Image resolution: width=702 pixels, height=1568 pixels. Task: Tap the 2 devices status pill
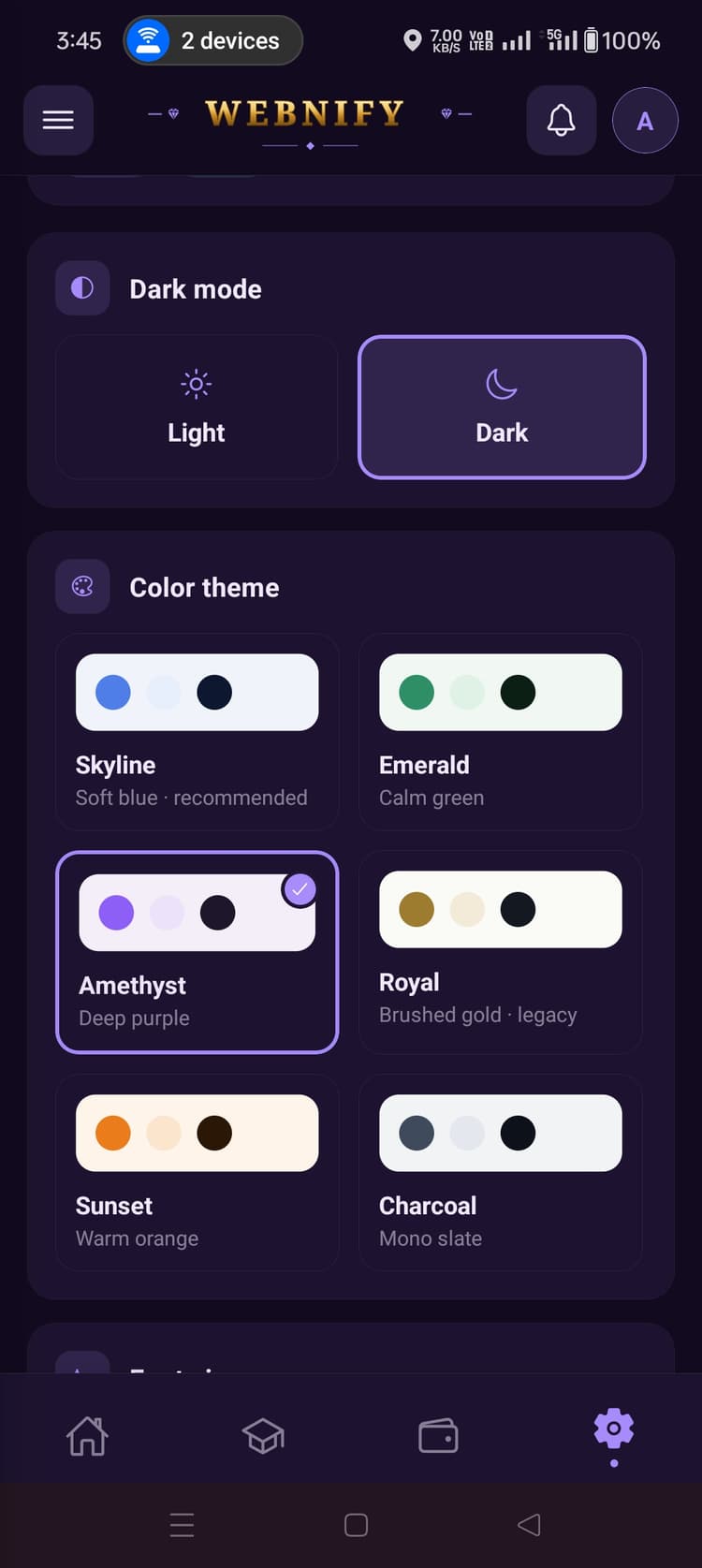(x=212, y=40)
